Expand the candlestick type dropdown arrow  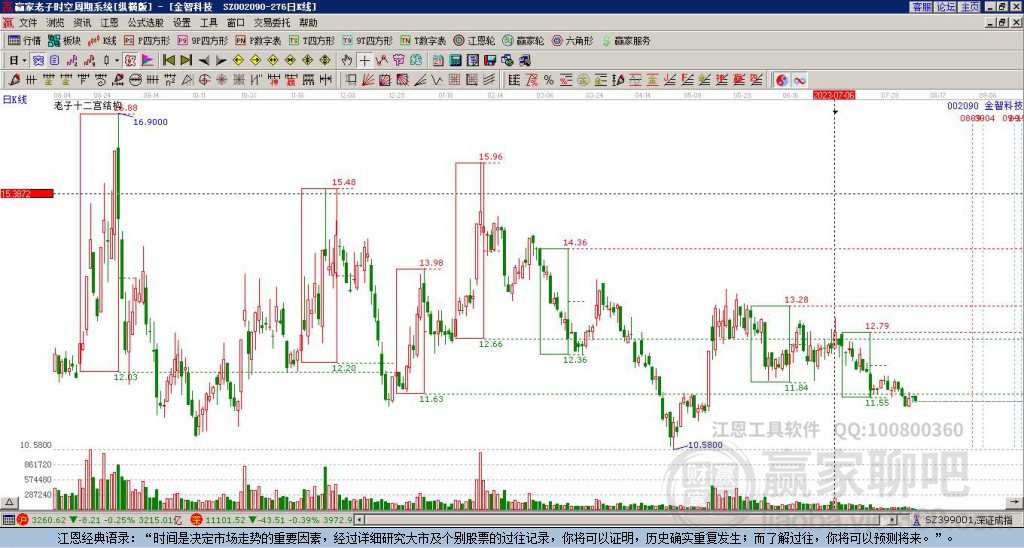[x=117, y=61]
